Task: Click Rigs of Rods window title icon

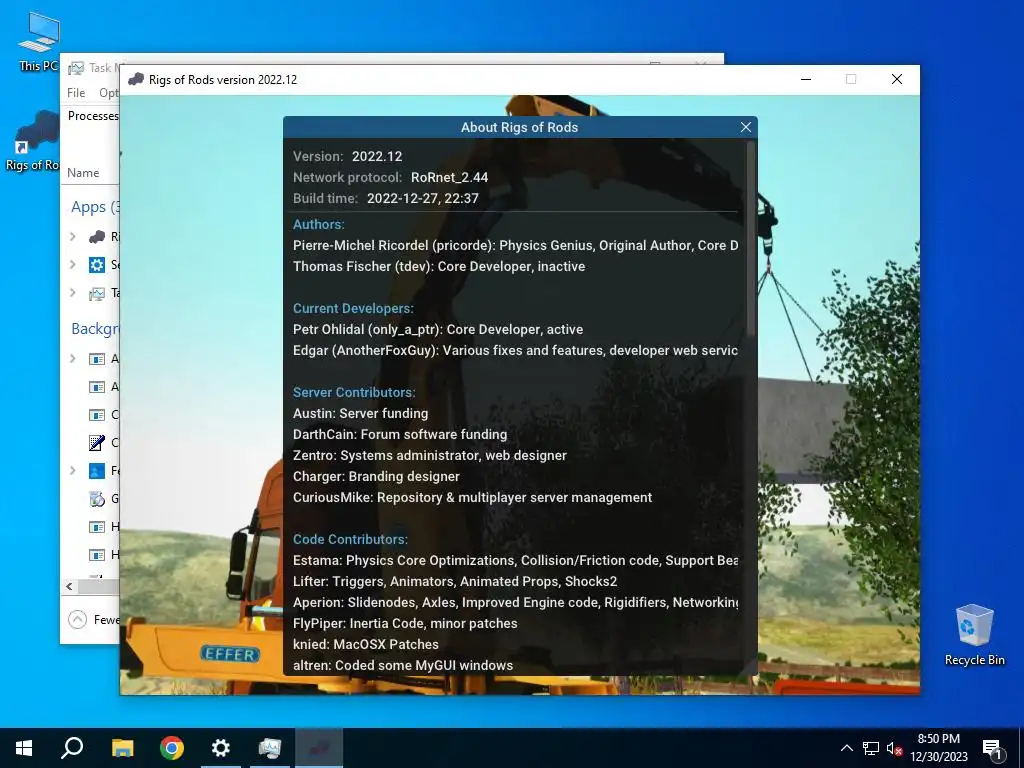Action: pyautogui.click(x=136, y=80)
